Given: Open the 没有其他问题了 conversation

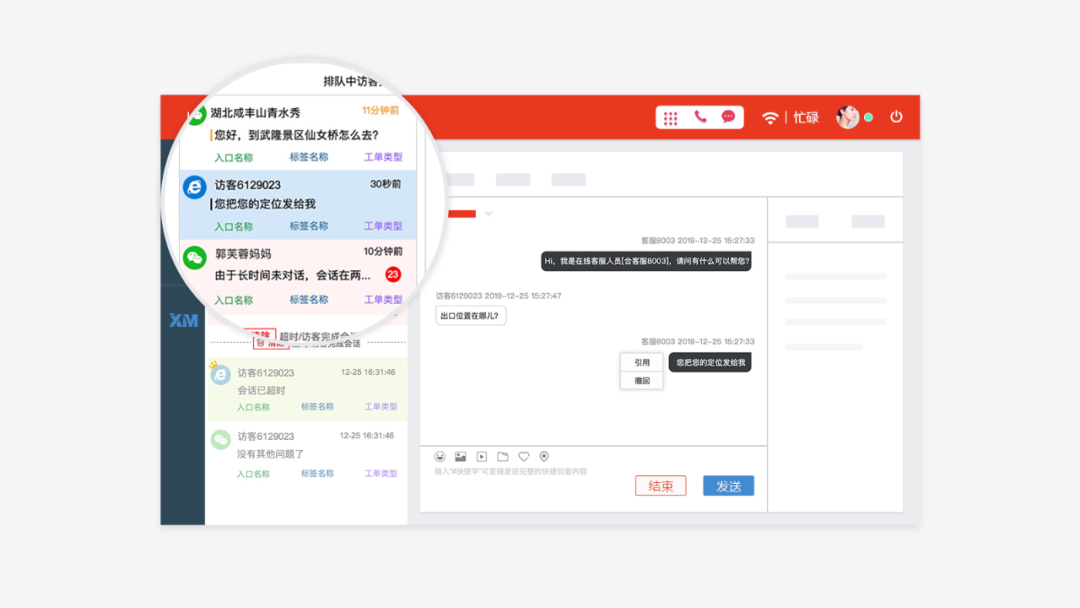Looking at the screenshot, I should tap(307, 453).
